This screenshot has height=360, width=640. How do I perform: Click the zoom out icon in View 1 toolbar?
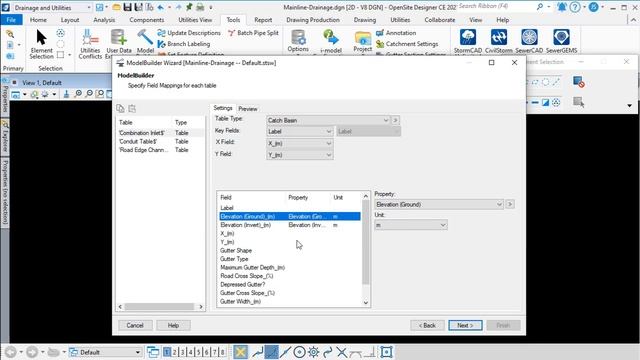[89, 94]
